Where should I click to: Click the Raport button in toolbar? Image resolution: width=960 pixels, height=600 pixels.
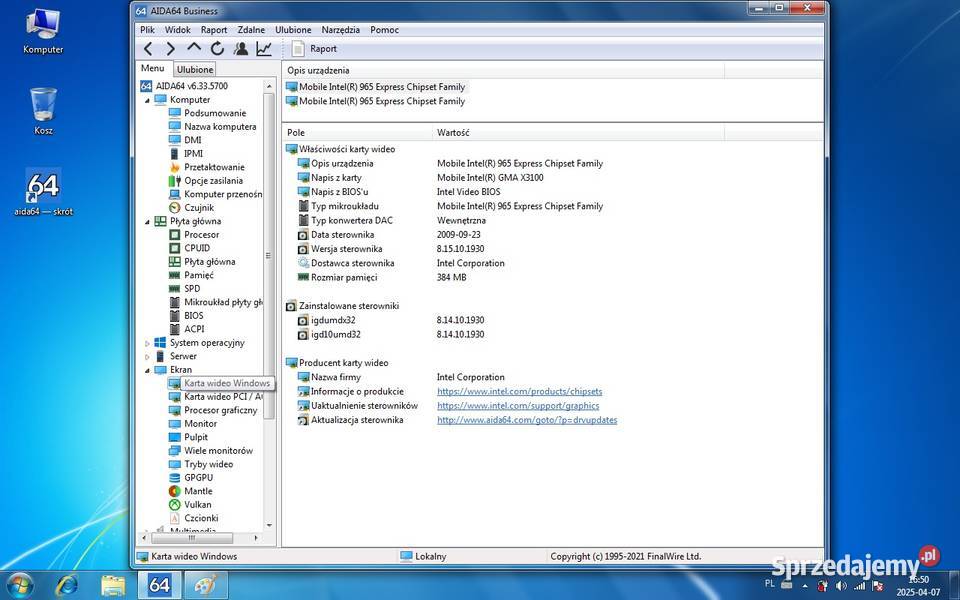coord(314,48)
